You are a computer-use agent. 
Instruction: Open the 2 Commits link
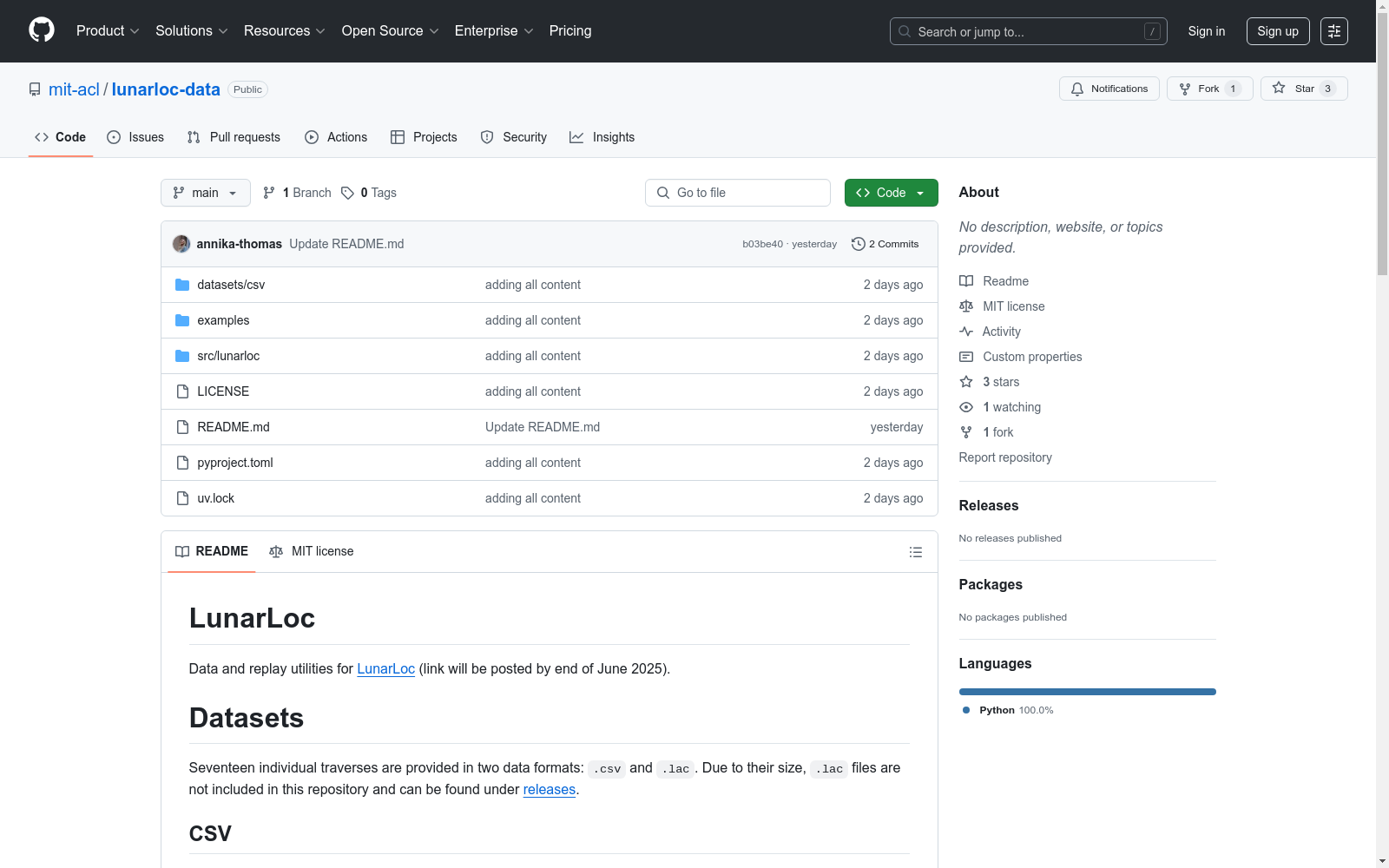(x=885, y=244)
